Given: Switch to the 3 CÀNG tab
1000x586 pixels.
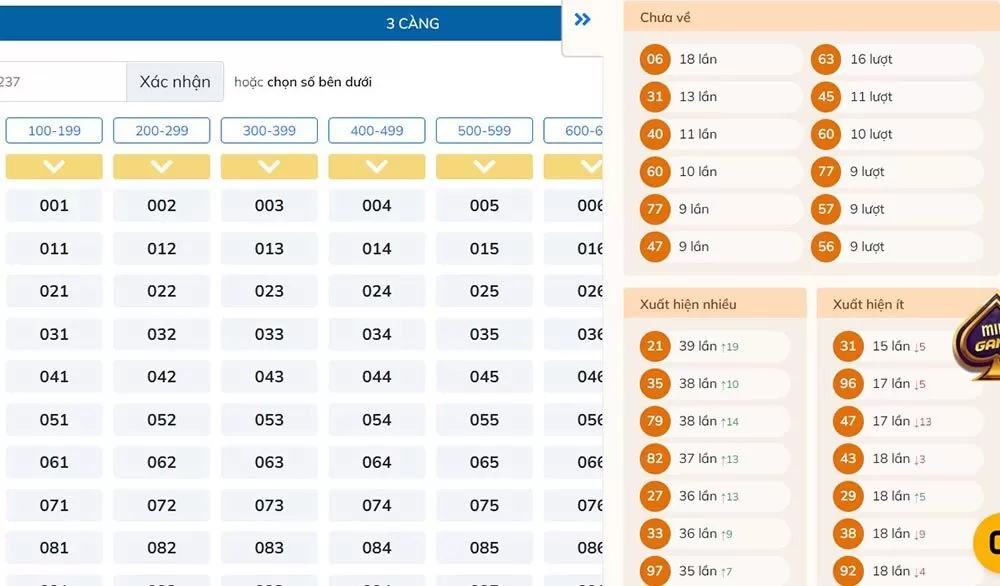Looking at the screenshot, I should pos(413,23).
